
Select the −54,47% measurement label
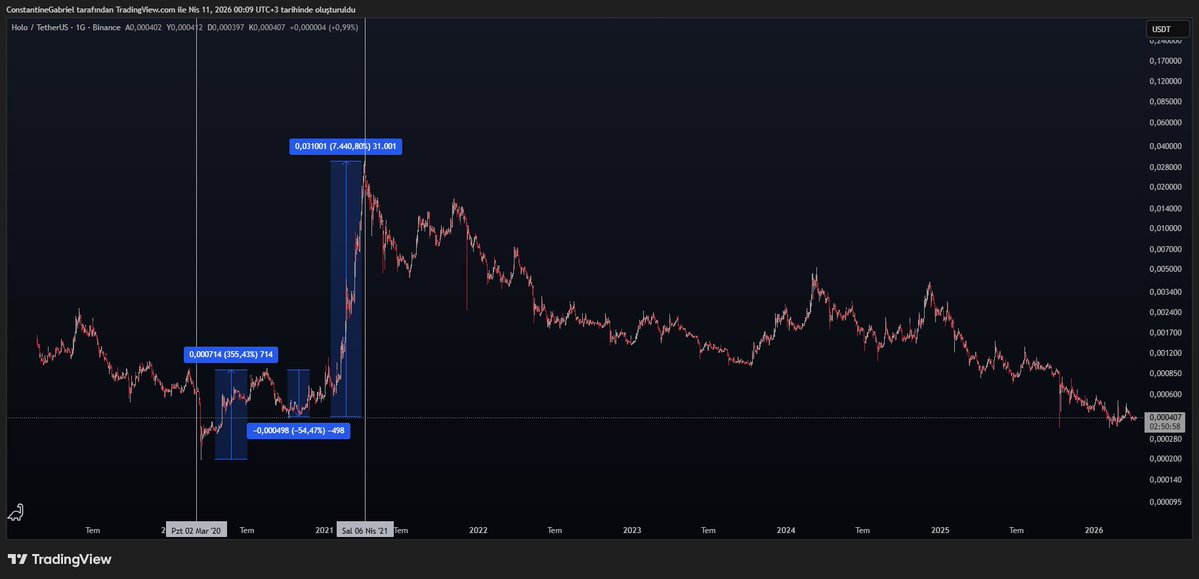coord(298,431)
